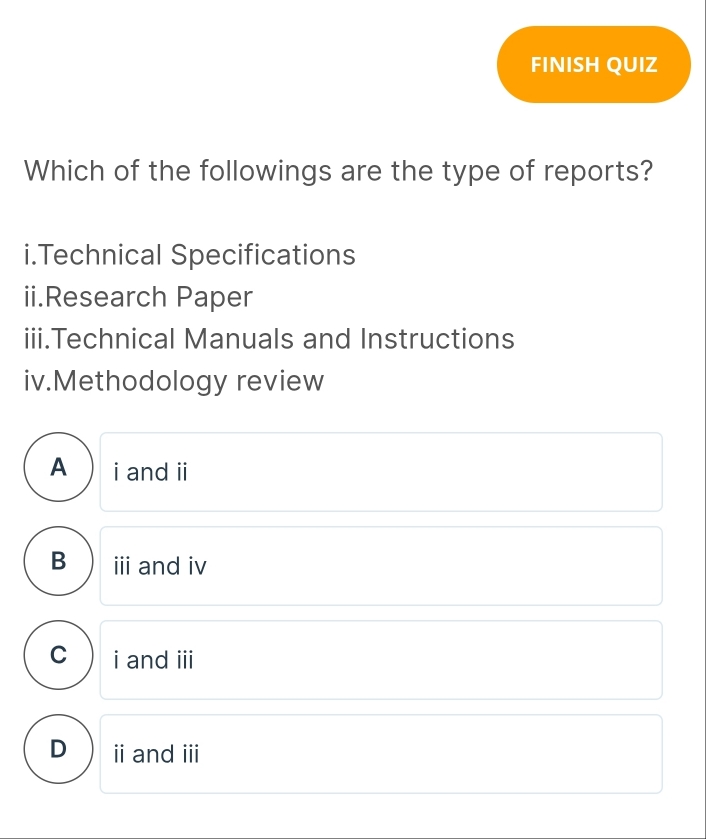
Task: Click the answer box beside circle A
Action: [x=380, y=472]
